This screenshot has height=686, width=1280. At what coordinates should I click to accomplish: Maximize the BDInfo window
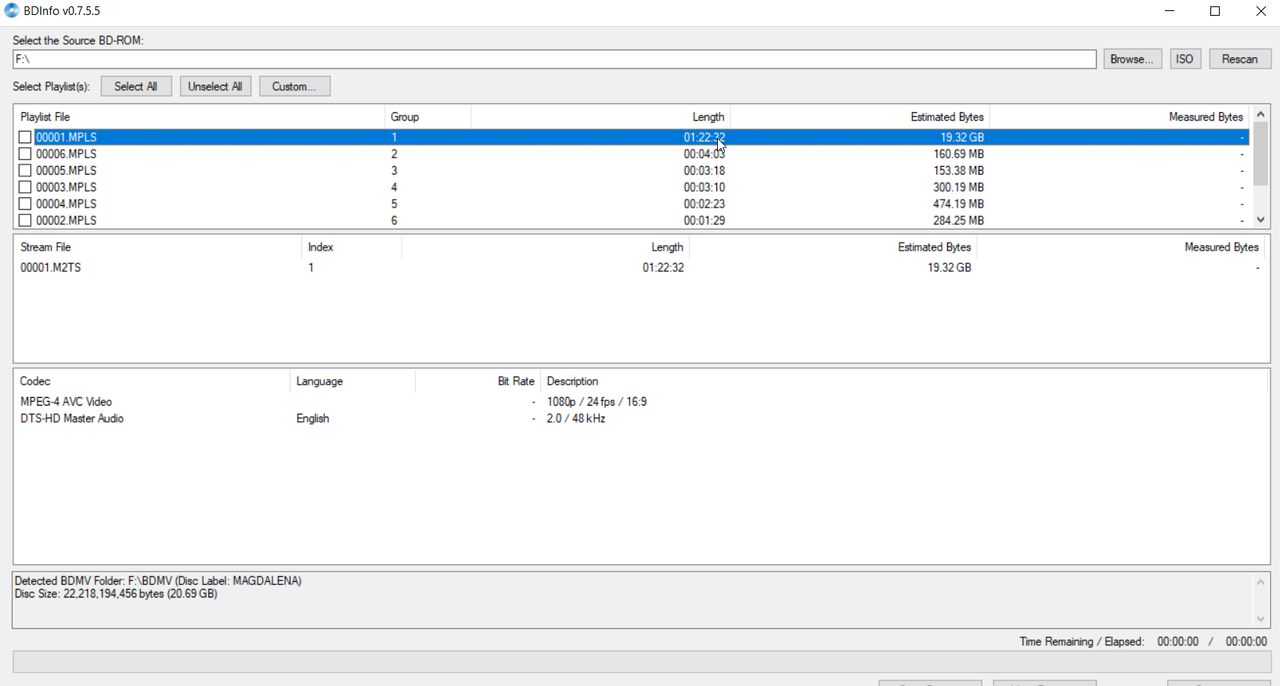[x=1215, y=11]
